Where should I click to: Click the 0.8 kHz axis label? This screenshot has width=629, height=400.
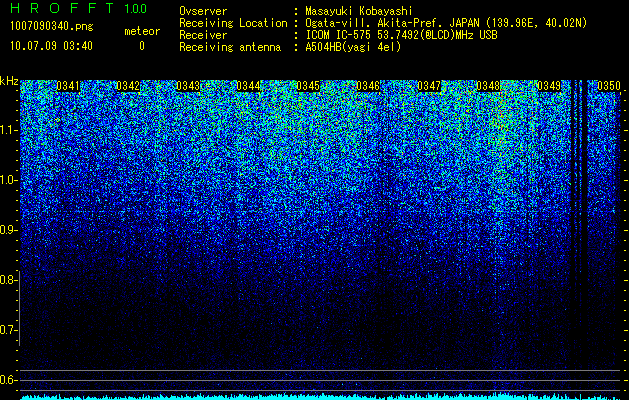click(8, 280)
